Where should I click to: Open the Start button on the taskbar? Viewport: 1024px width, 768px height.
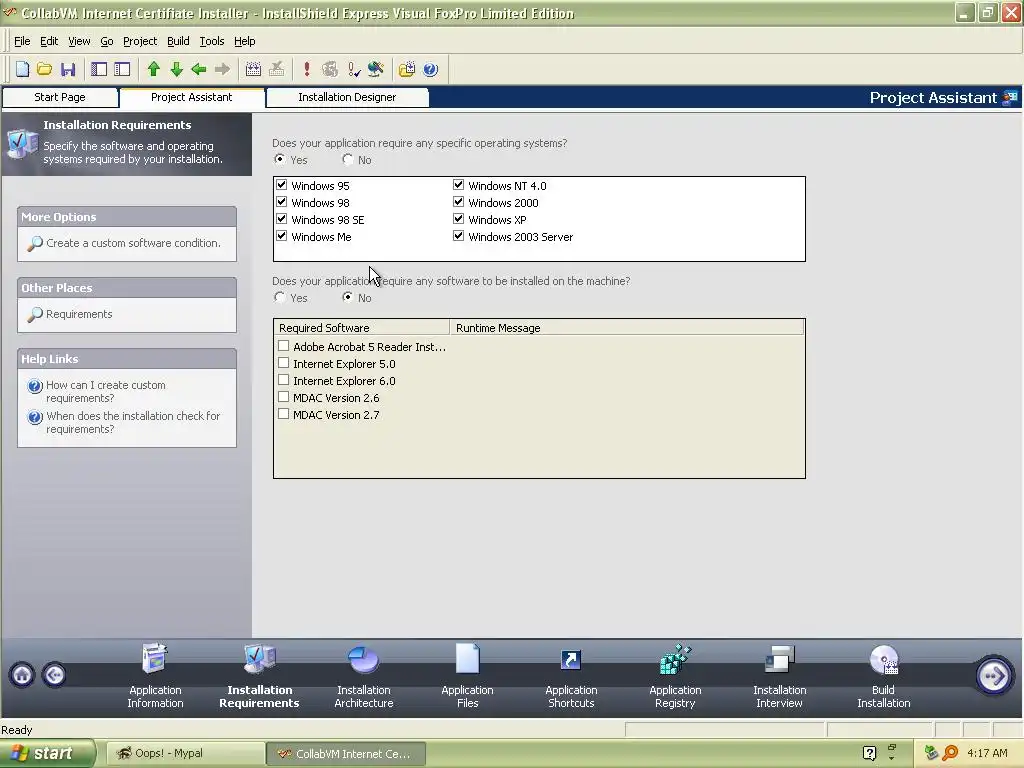point(47,754)
